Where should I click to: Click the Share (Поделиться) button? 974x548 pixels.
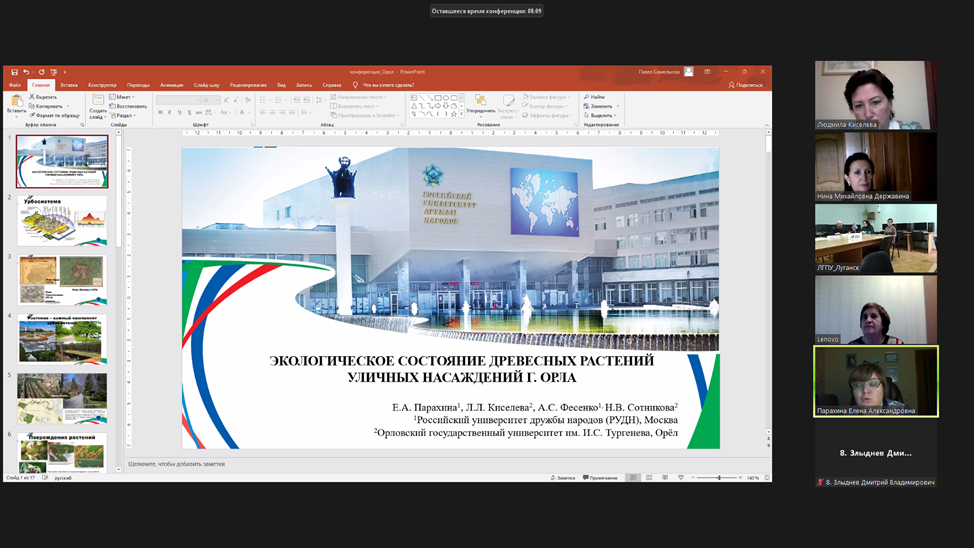(746, 85)
